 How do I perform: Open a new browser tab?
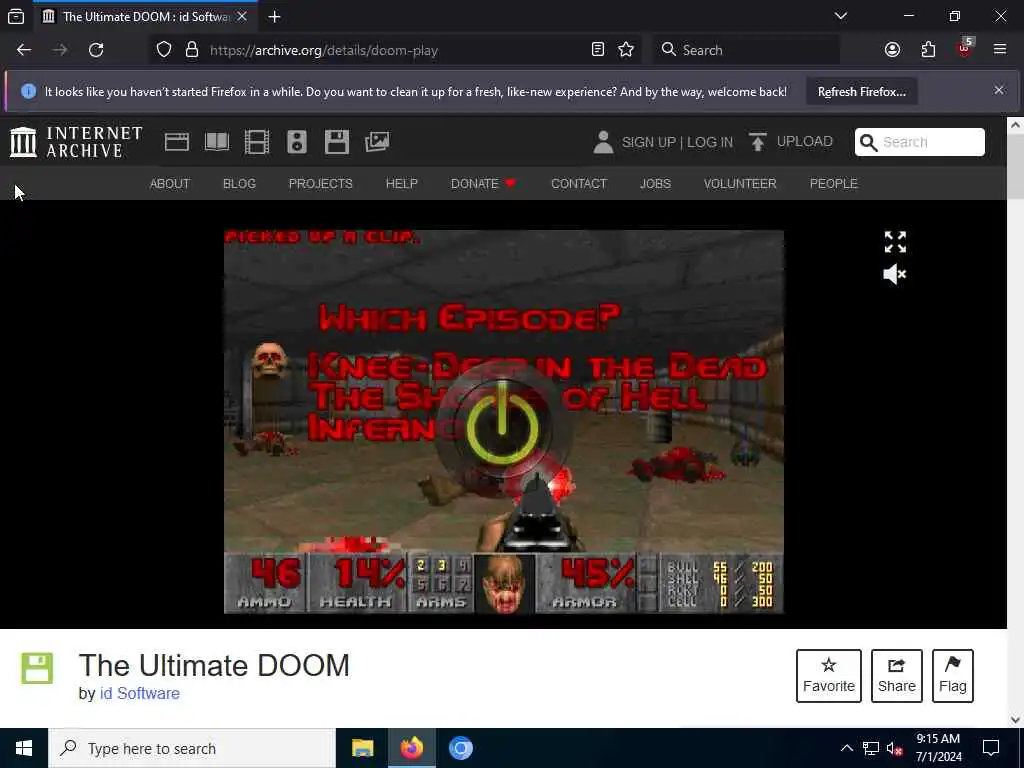[x=274, y=16]
